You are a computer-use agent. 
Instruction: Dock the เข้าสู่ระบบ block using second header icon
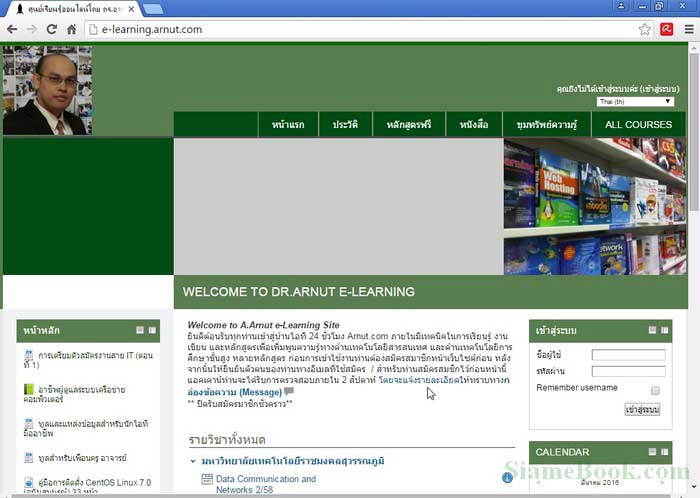(x=665, y=330)
